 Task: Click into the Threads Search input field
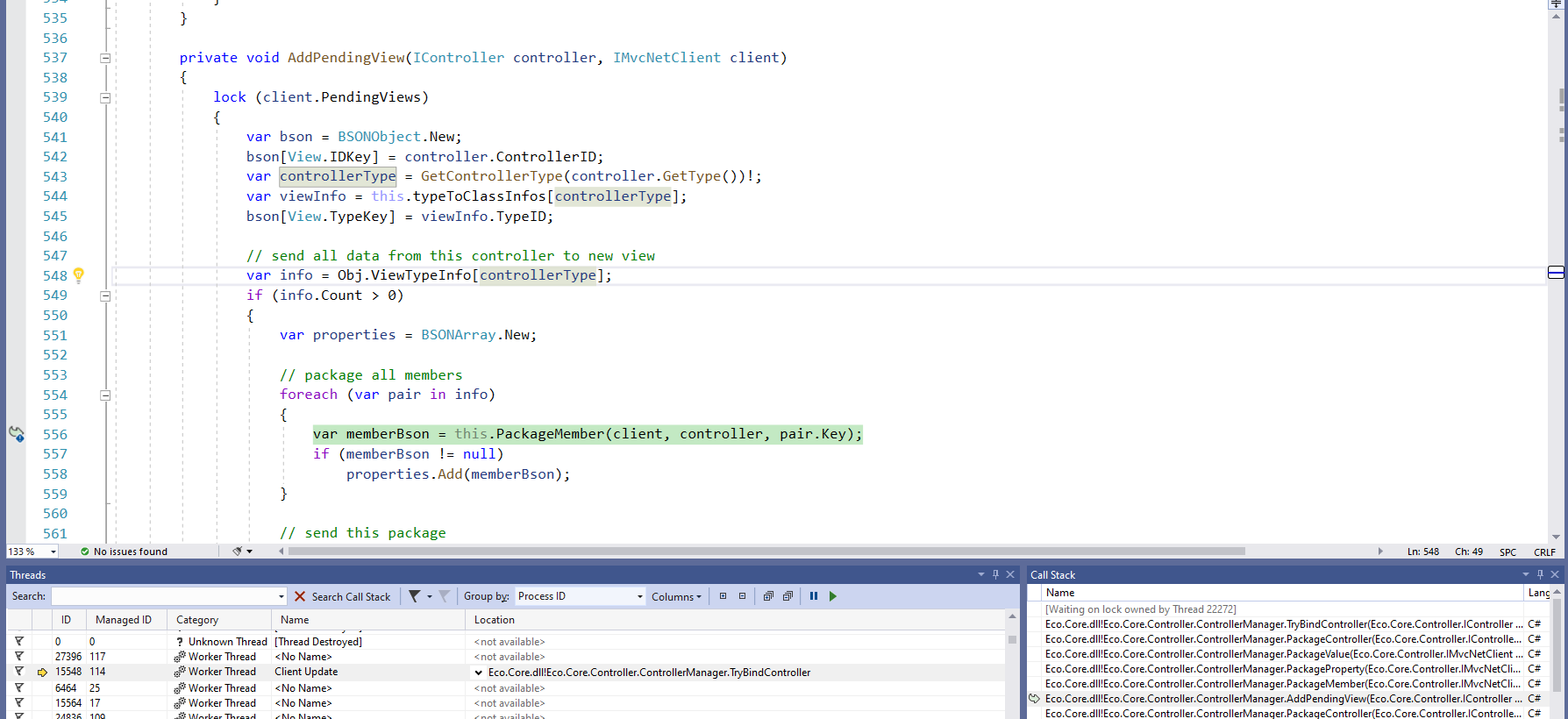tap(164, 596)
